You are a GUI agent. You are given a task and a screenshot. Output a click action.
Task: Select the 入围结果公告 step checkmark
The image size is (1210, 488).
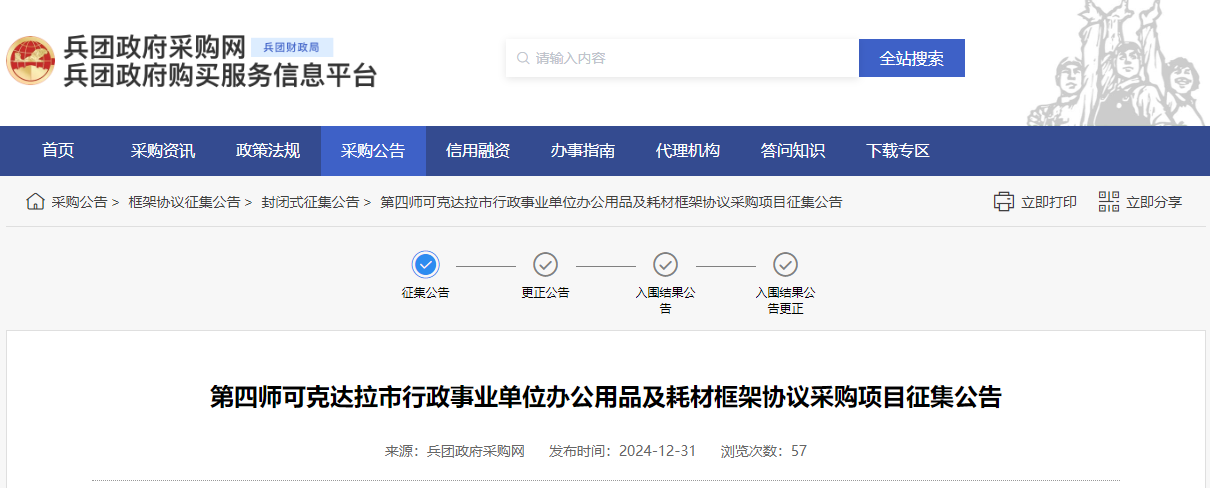click(x=665, y=264)
